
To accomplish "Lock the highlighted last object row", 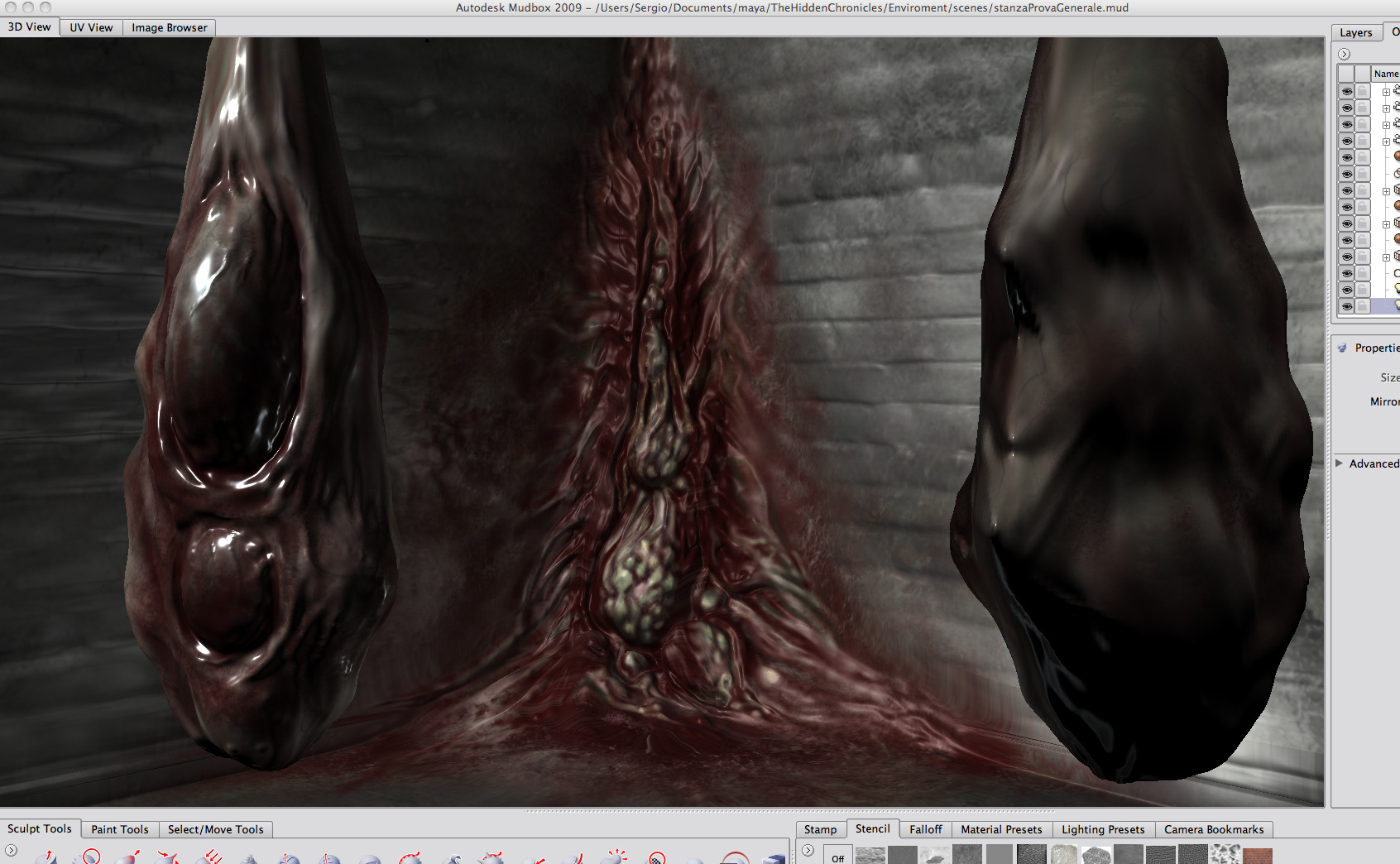I will coord(1363,306).
